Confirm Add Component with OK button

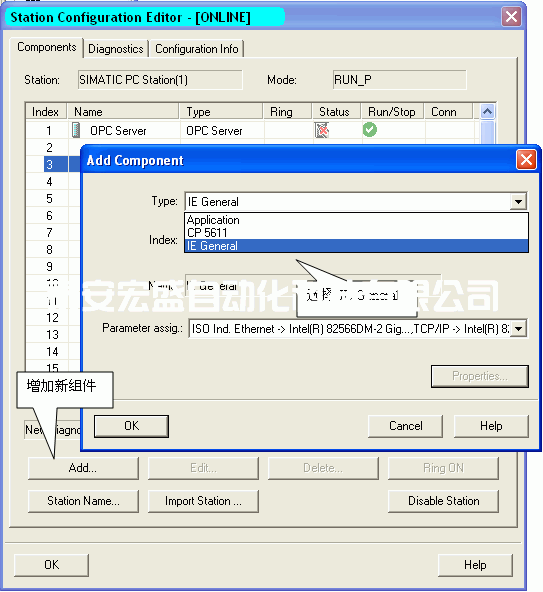point(131,426)
